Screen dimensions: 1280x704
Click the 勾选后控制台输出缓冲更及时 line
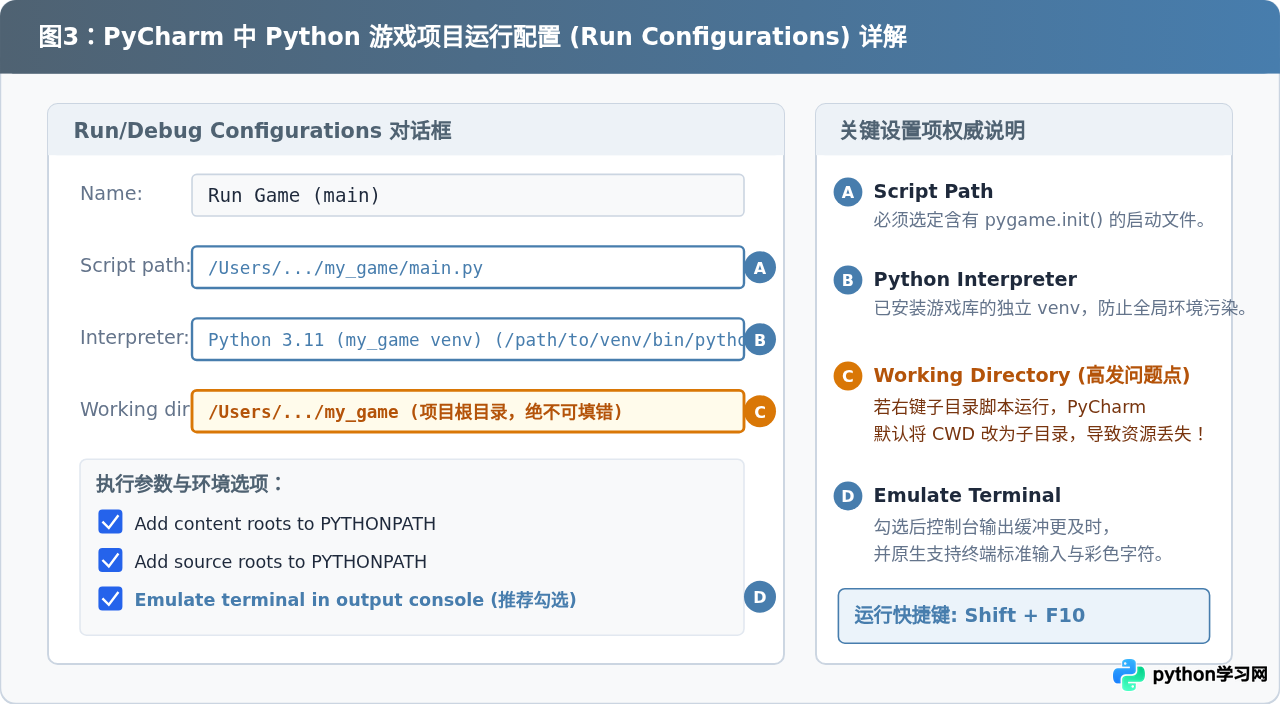[x=993, y=526]
